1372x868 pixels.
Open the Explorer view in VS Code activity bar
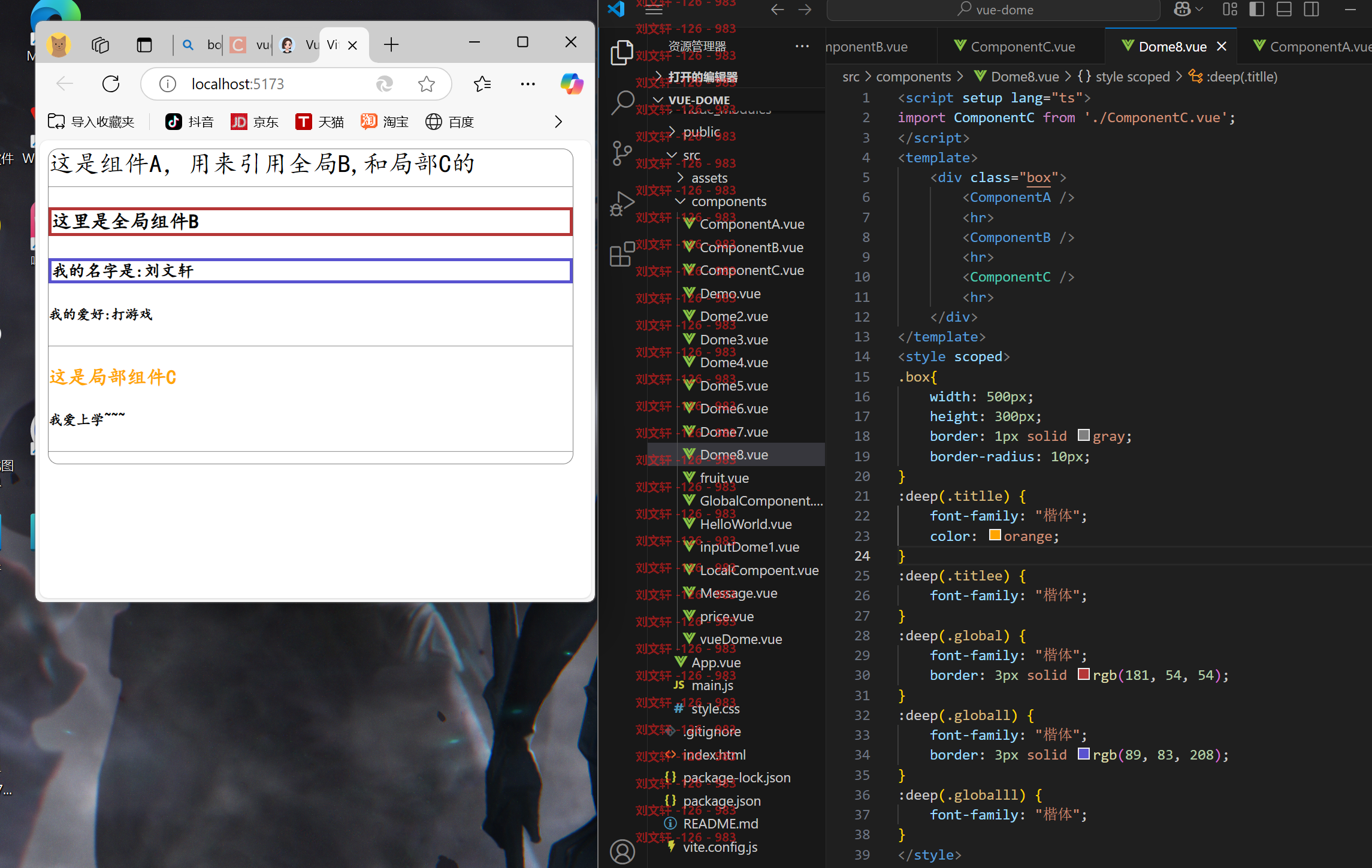pyautogui.click(x=622, y=53)
